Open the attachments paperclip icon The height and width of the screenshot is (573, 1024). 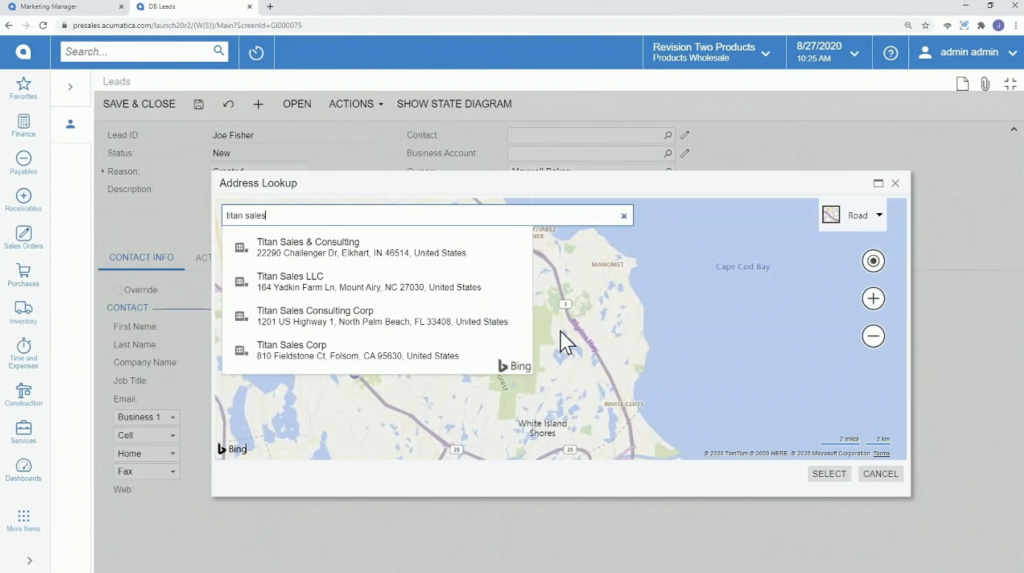(985, 84)
